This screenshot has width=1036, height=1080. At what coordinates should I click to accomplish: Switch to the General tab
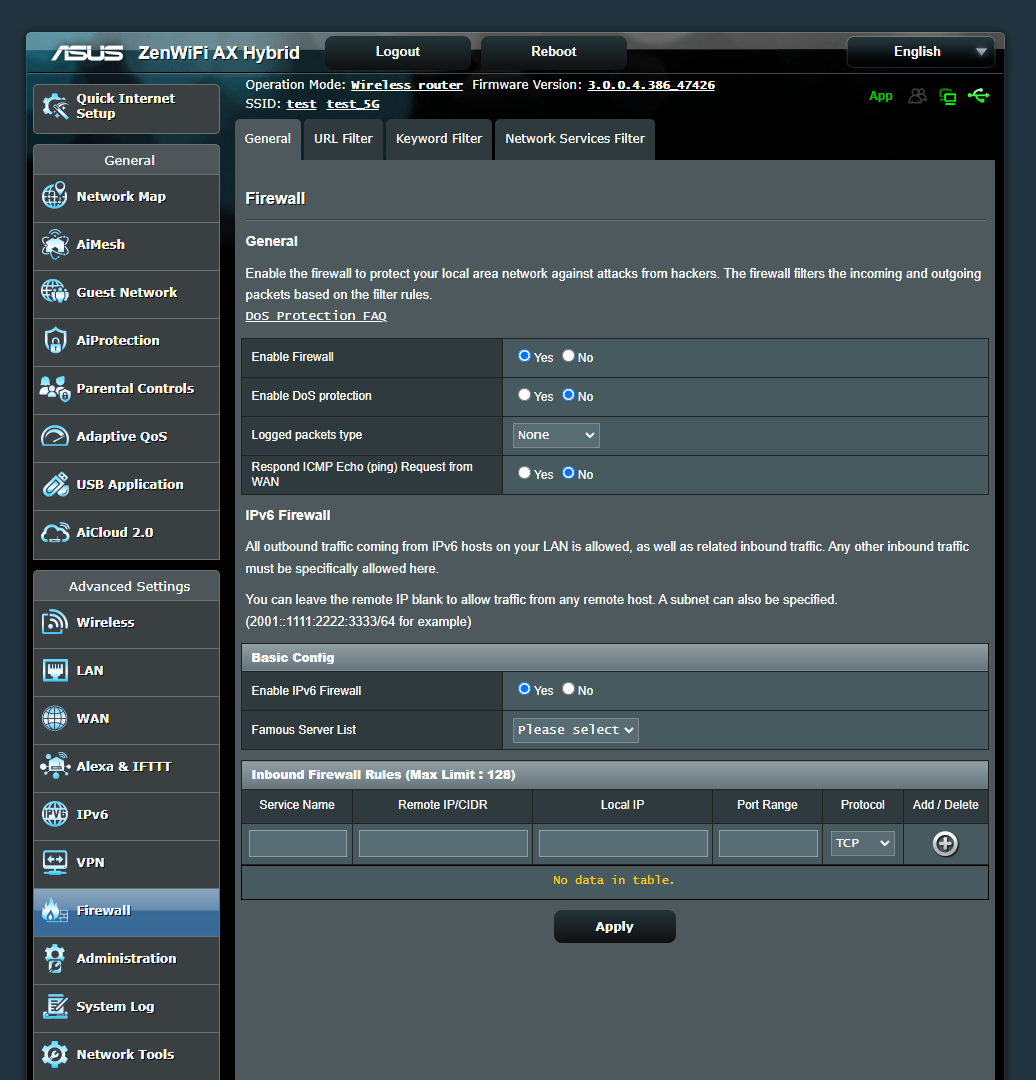[268, 139]
